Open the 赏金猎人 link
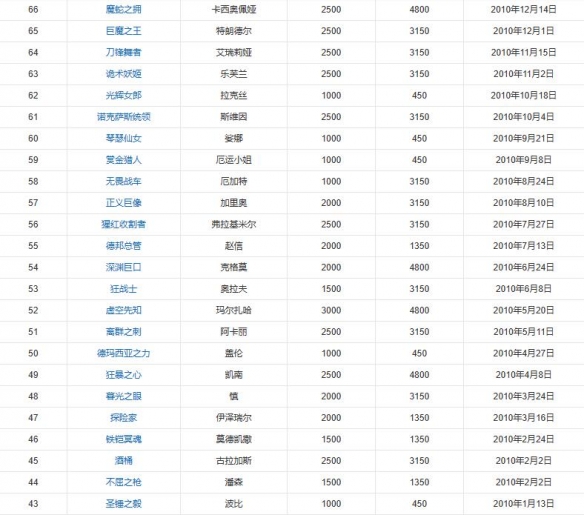The height and width of the screenshot is (515, 584). coord(124,160)
